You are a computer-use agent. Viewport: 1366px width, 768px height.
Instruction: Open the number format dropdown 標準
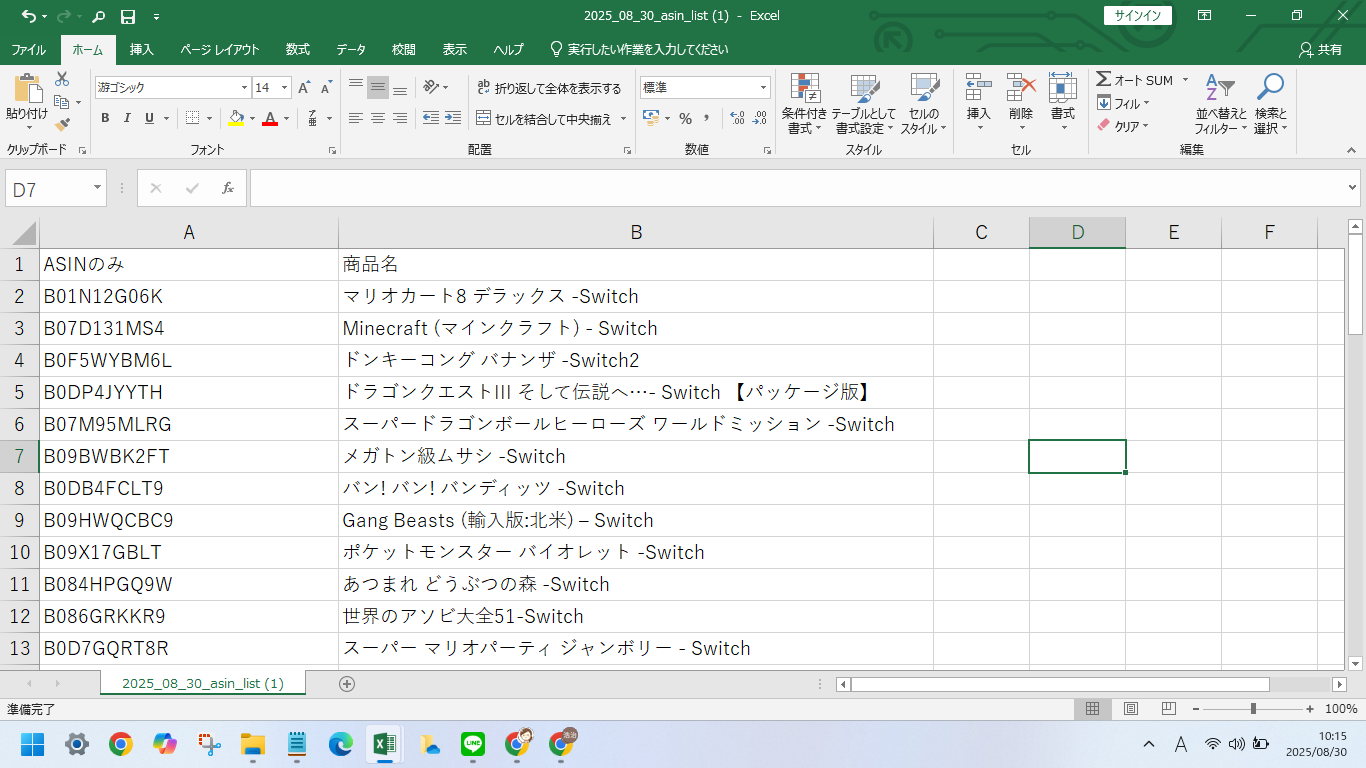click(x=764, y=88)
